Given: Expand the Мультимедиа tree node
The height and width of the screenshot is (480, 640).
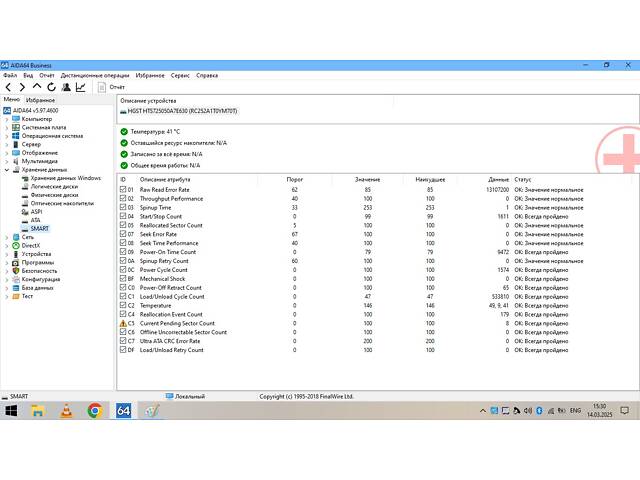Looking at the screenshot, I should pyautogui.click(x=7, y=161).
